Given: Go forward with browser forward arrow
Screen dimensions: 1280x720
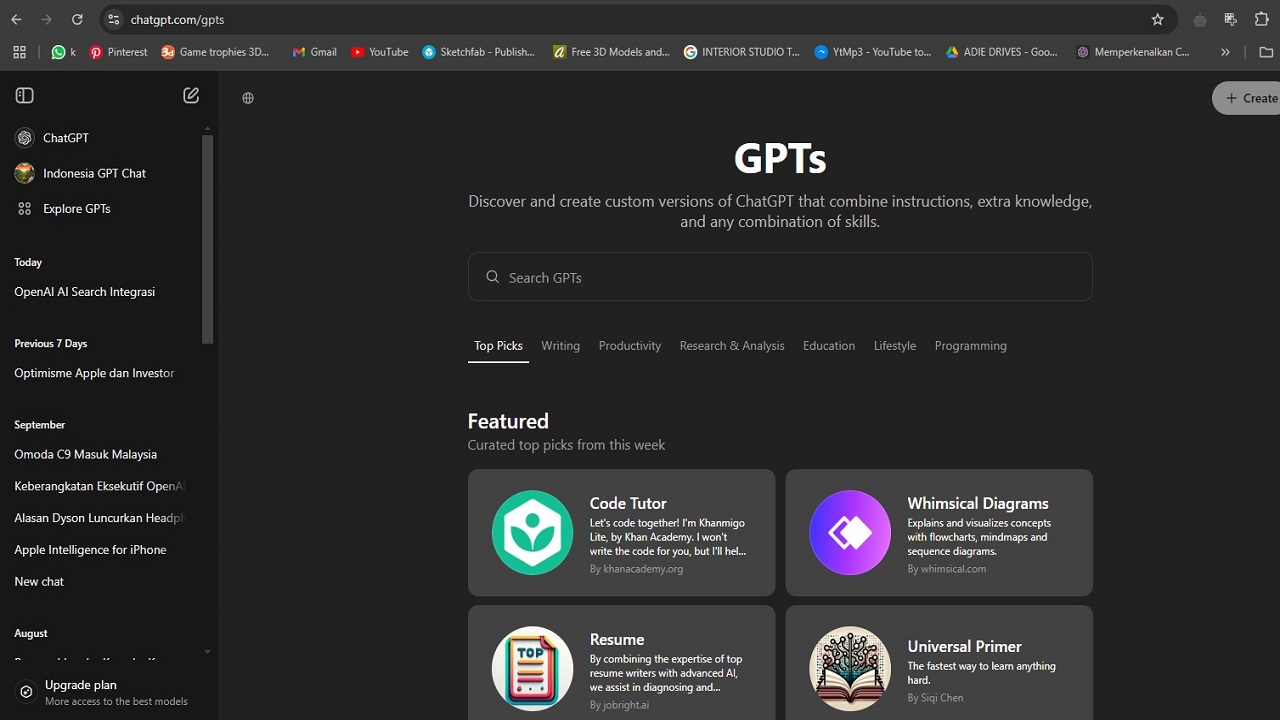Looking at the screenshot, I should pyautogui.click(x=47, y=19).
